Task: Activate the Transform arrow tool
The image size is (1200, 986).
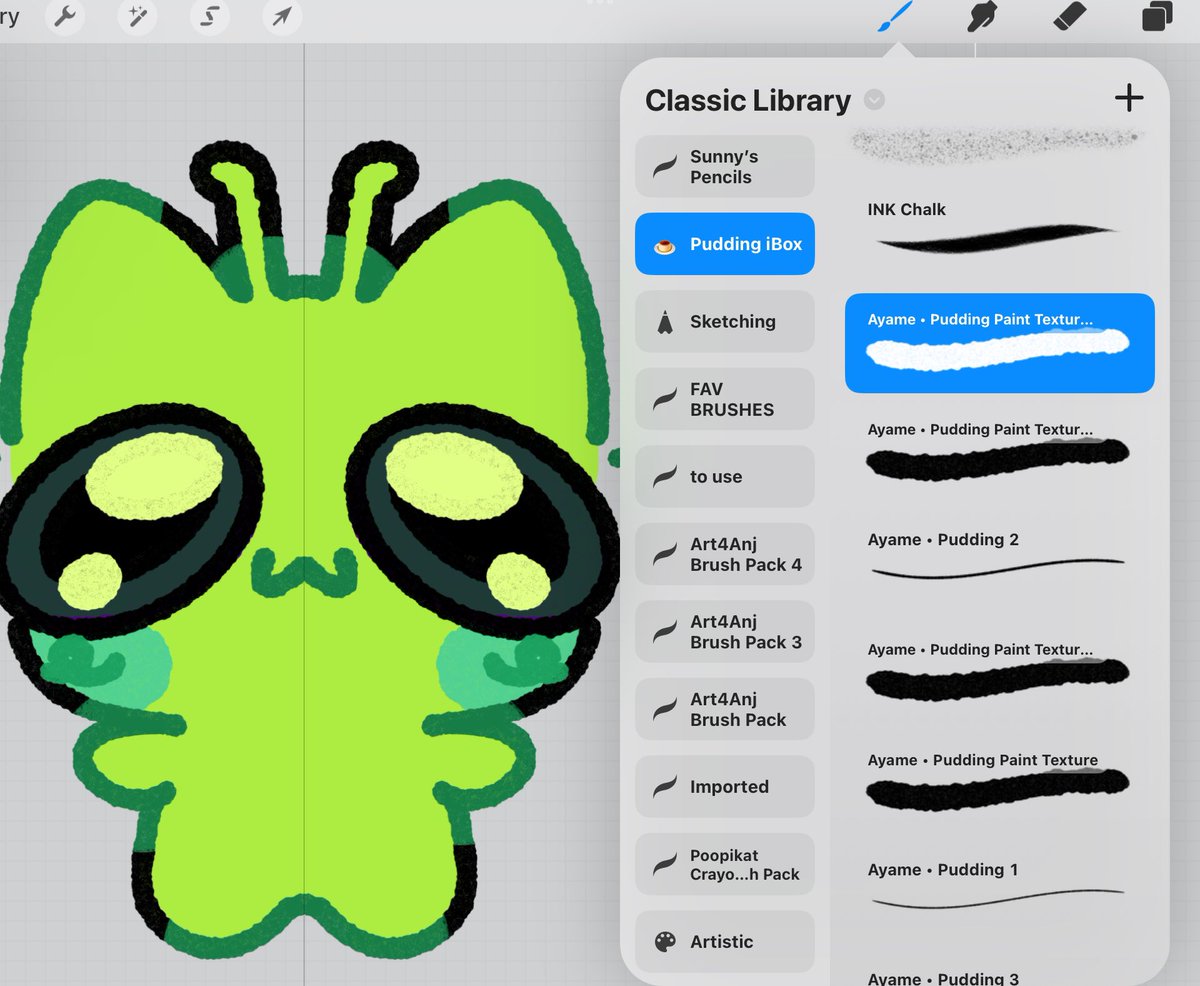Action: click(282, 18)
